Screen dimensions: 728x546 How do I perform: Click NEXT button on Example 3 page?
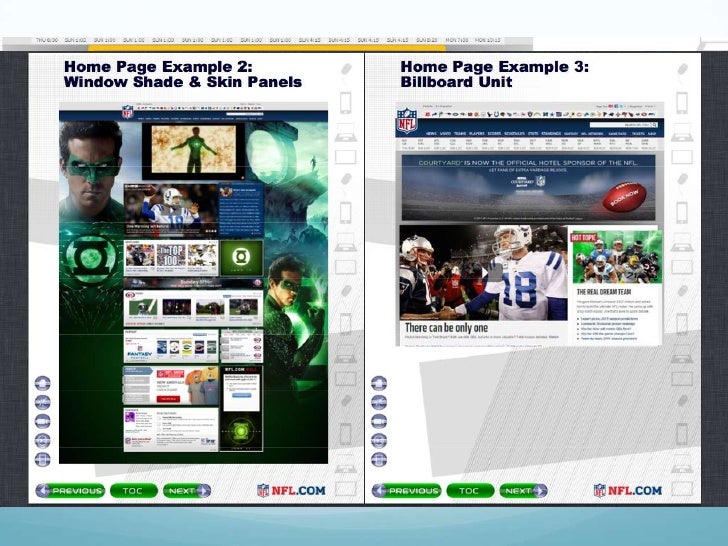tap(523, 491)
